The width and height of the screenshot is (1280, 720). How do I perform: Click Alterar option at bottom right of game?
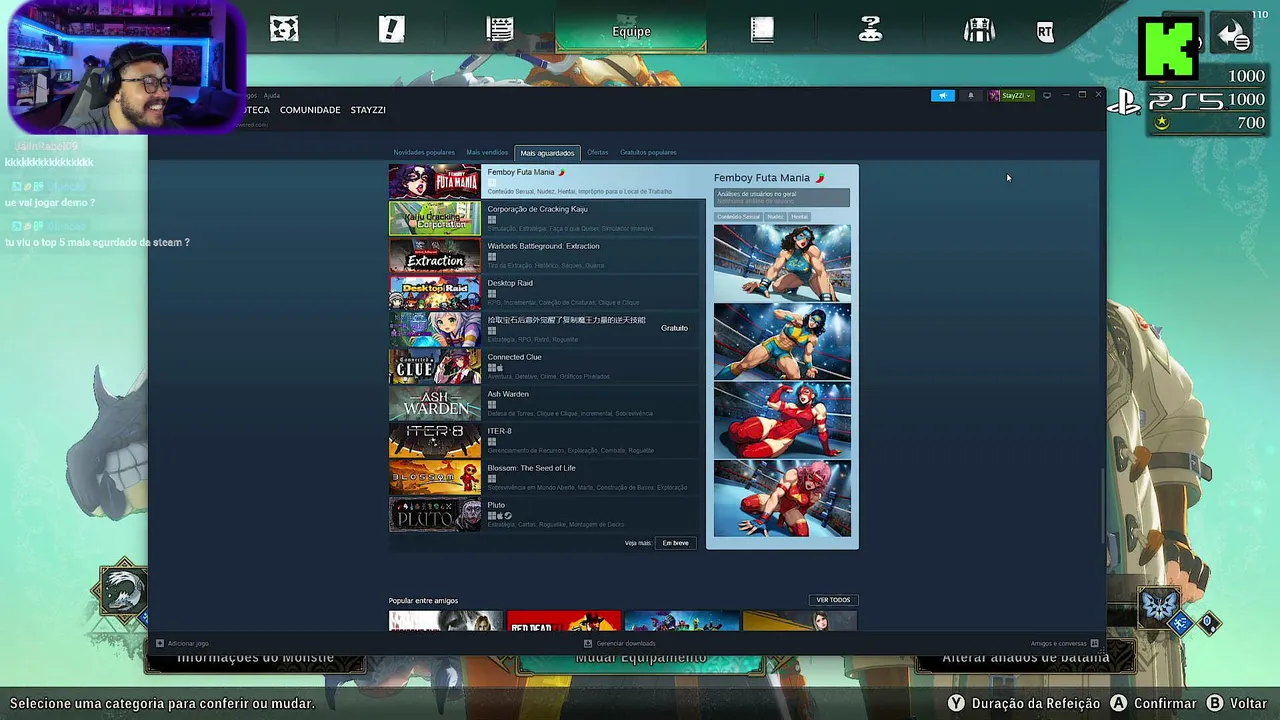click(1025, 658)
